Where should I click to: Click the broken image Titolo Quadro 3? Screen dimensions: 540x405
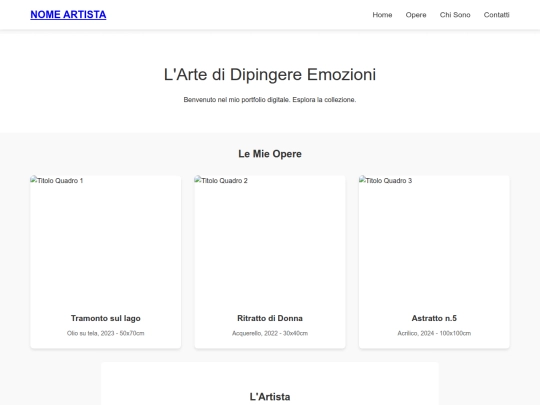pos(434,239)
